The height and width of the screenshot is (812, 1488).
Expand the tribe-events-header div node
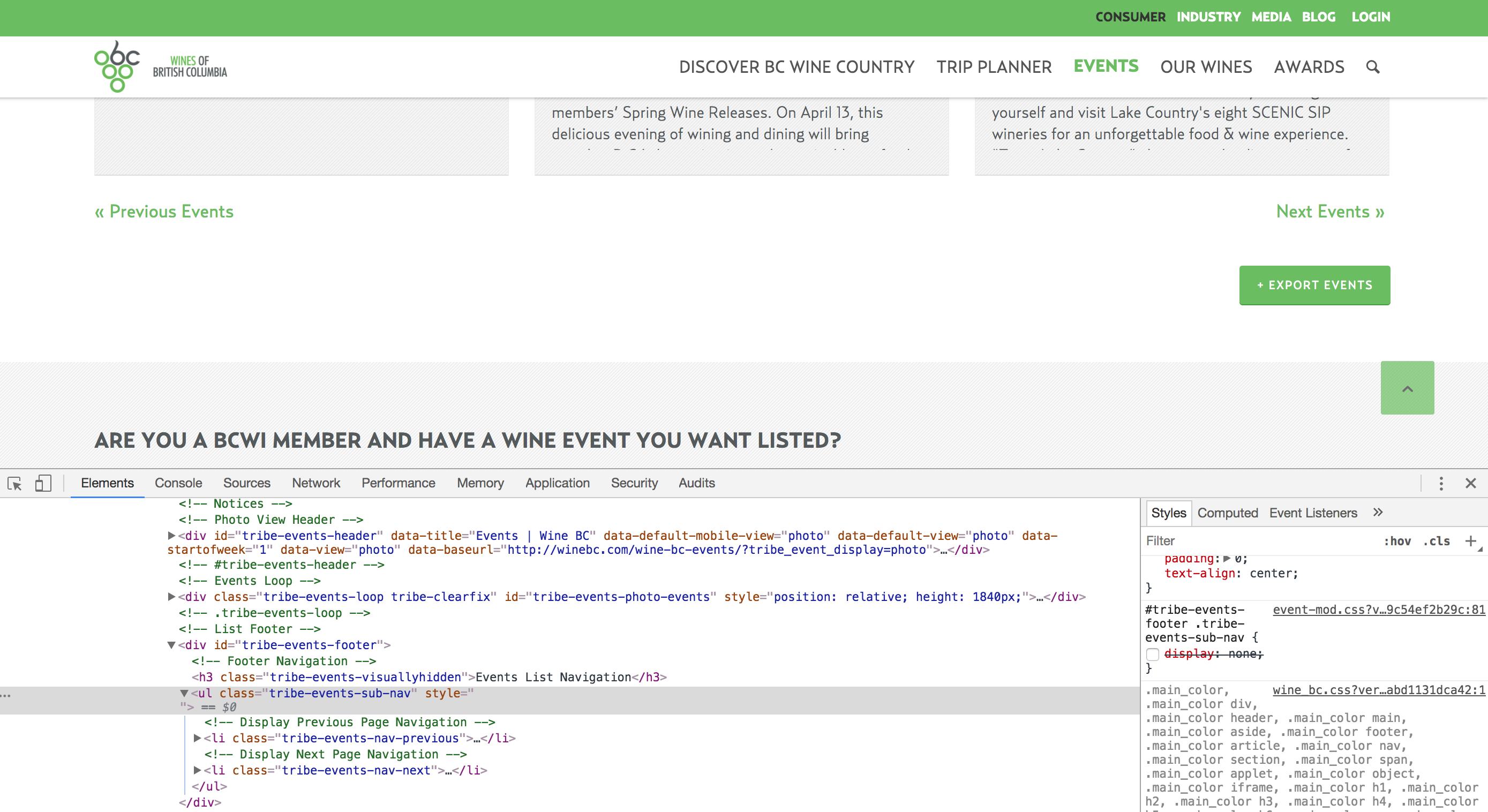pyautogui.click(x=171, y=536)
